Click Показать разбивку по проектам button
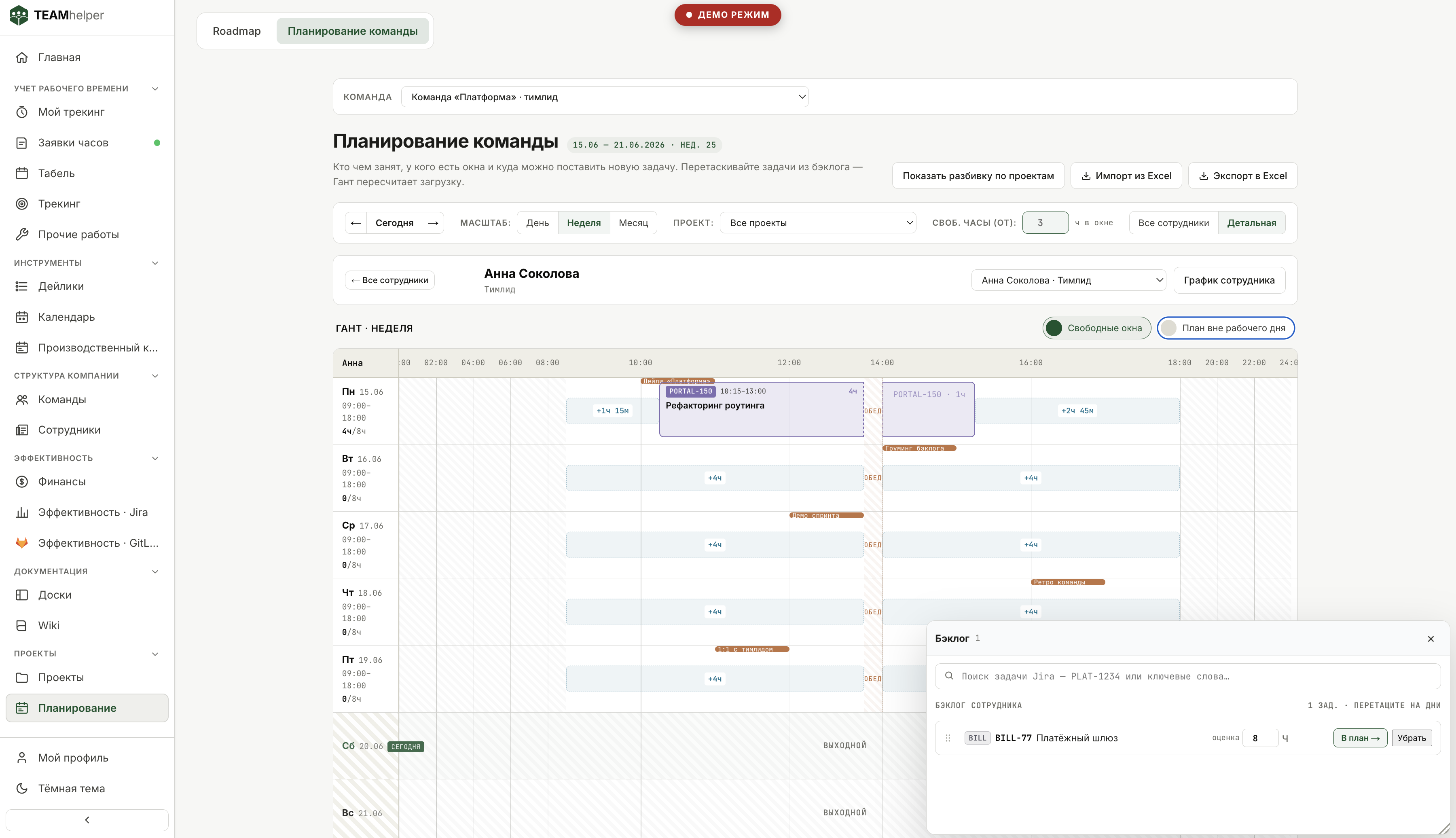 click(x=978, y=176)
